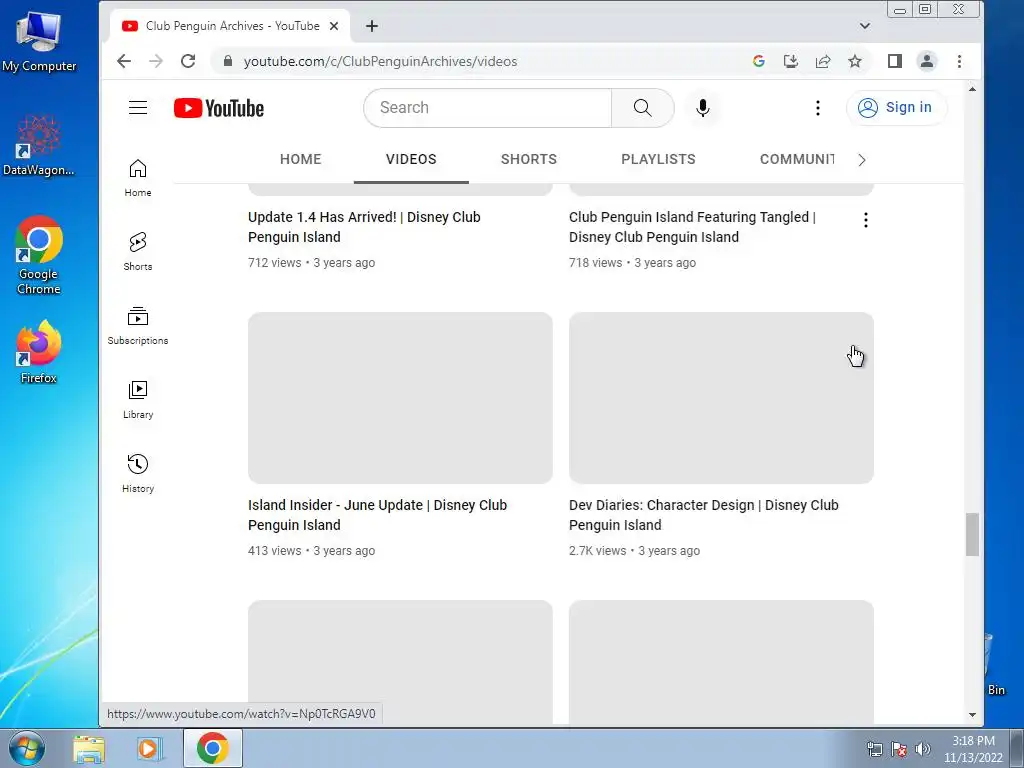Click the Chrome taskbar button
Image resolution: width=1024 pixels, height=768 pixels.
(213, 748)
